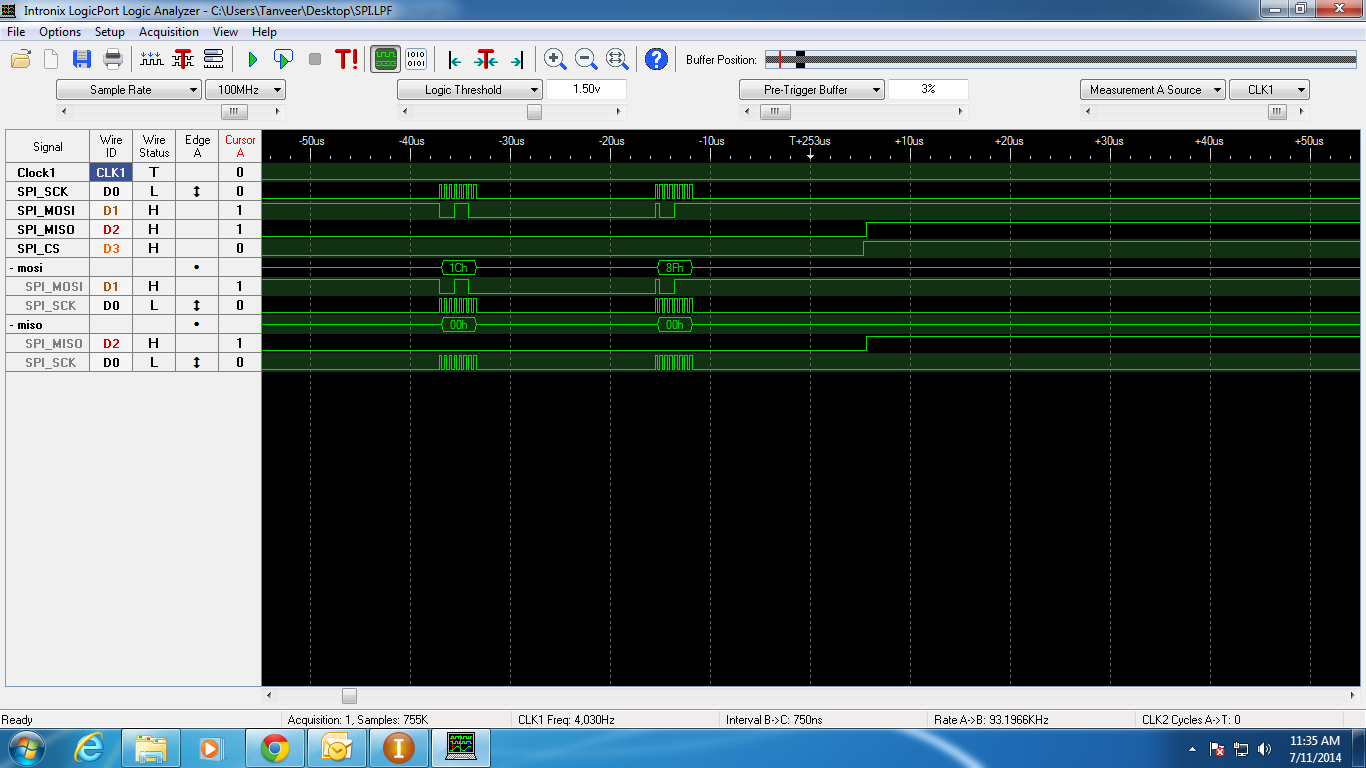1366x768 pixels.
Task: Create a new blank file
Action: click(51, 59)
